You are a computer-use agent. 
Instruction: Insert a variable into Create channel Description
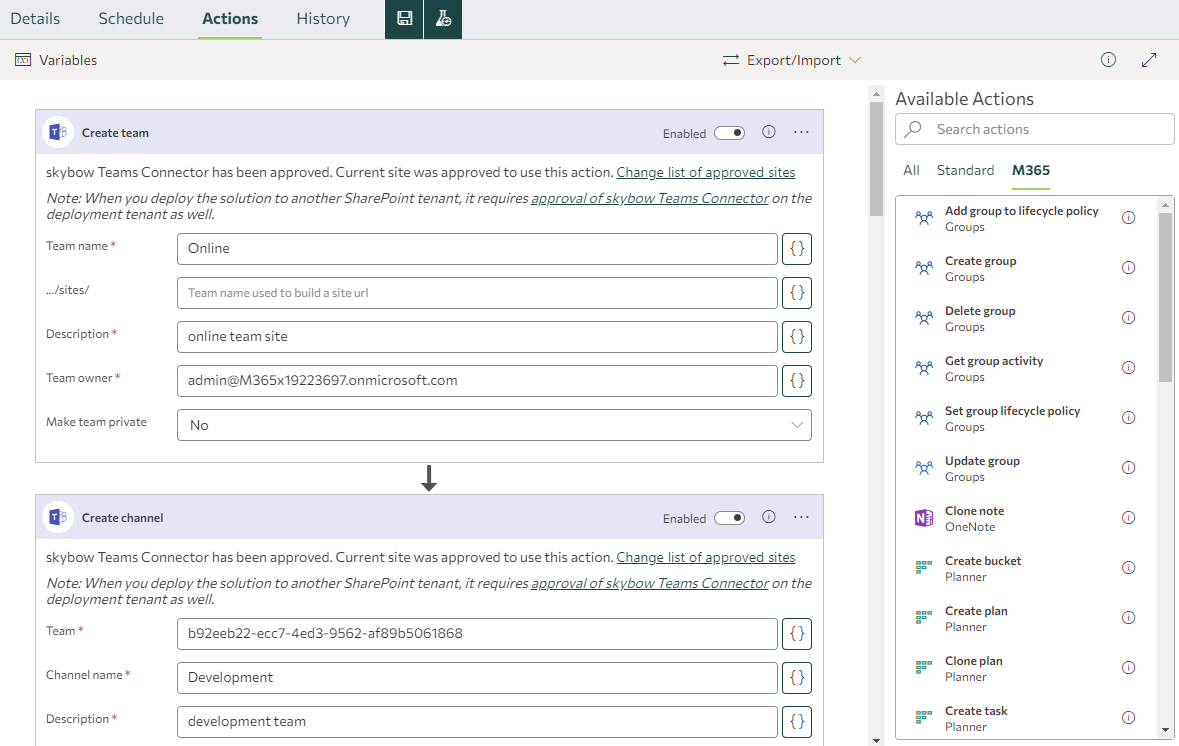[x=797, y=722]
